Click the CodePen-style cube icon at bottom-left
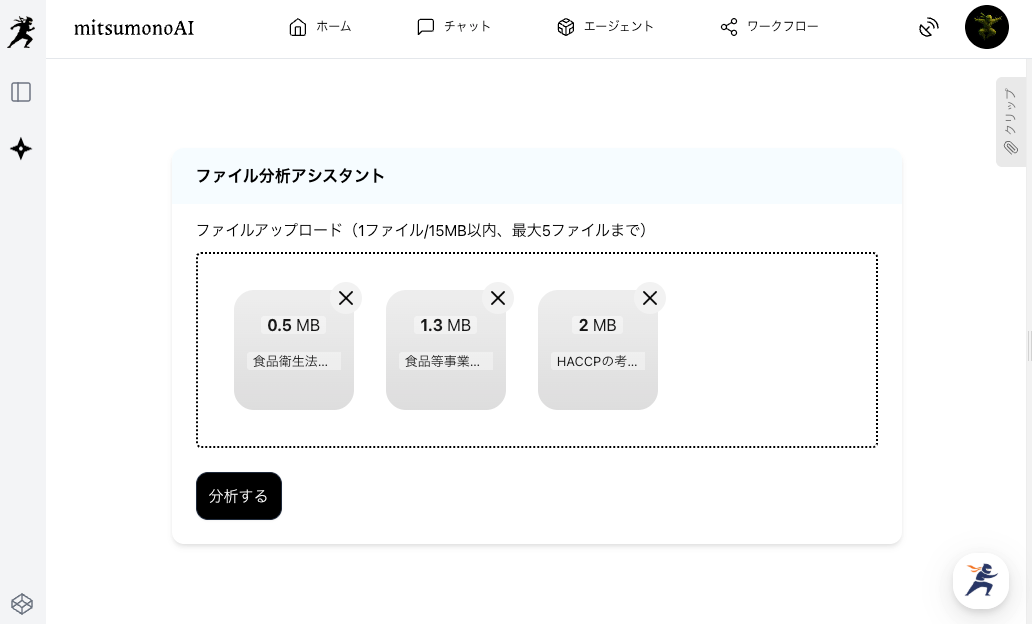The height and width of the screenshot is (624, 1032). [21, 603]
